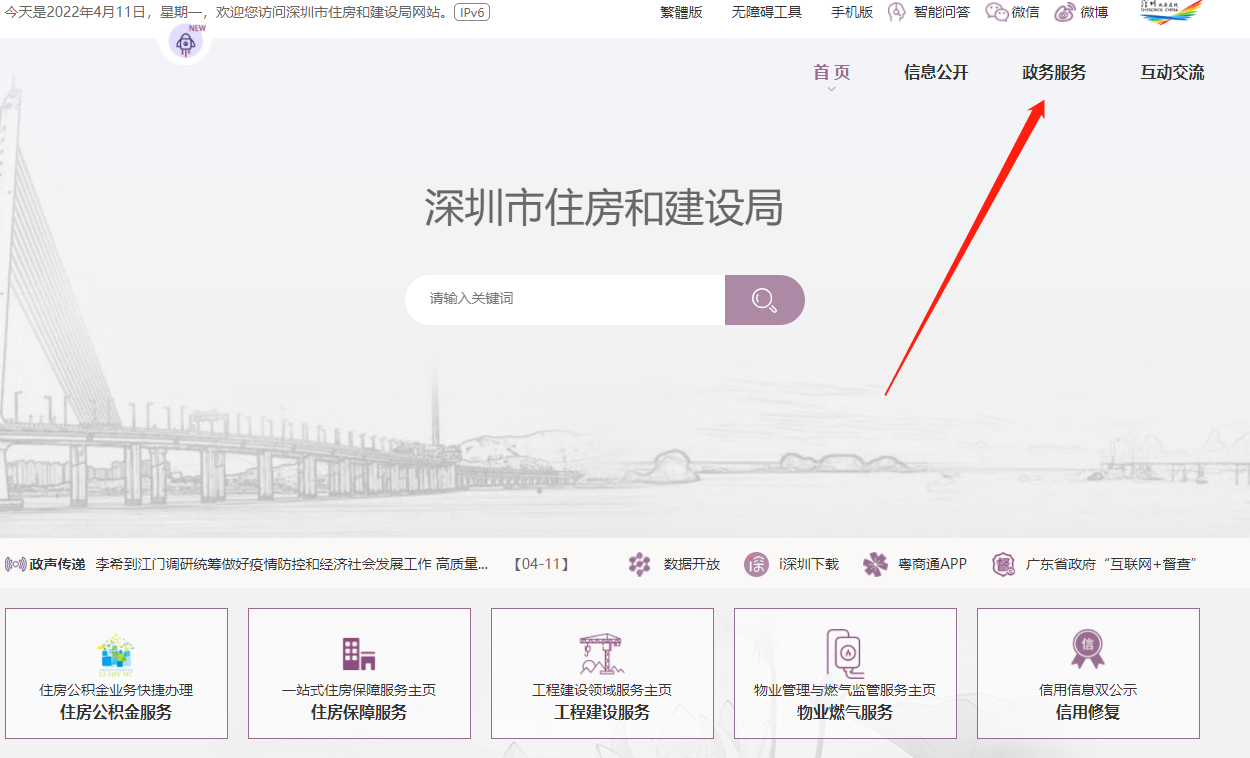Open the 互动交流 navigation tab
The image size is (1250, 758).
1172,72
